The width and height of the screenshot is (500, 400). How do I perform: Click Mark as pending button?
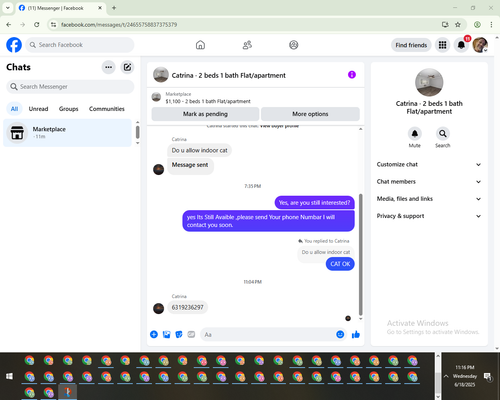[x=205, y=114]
